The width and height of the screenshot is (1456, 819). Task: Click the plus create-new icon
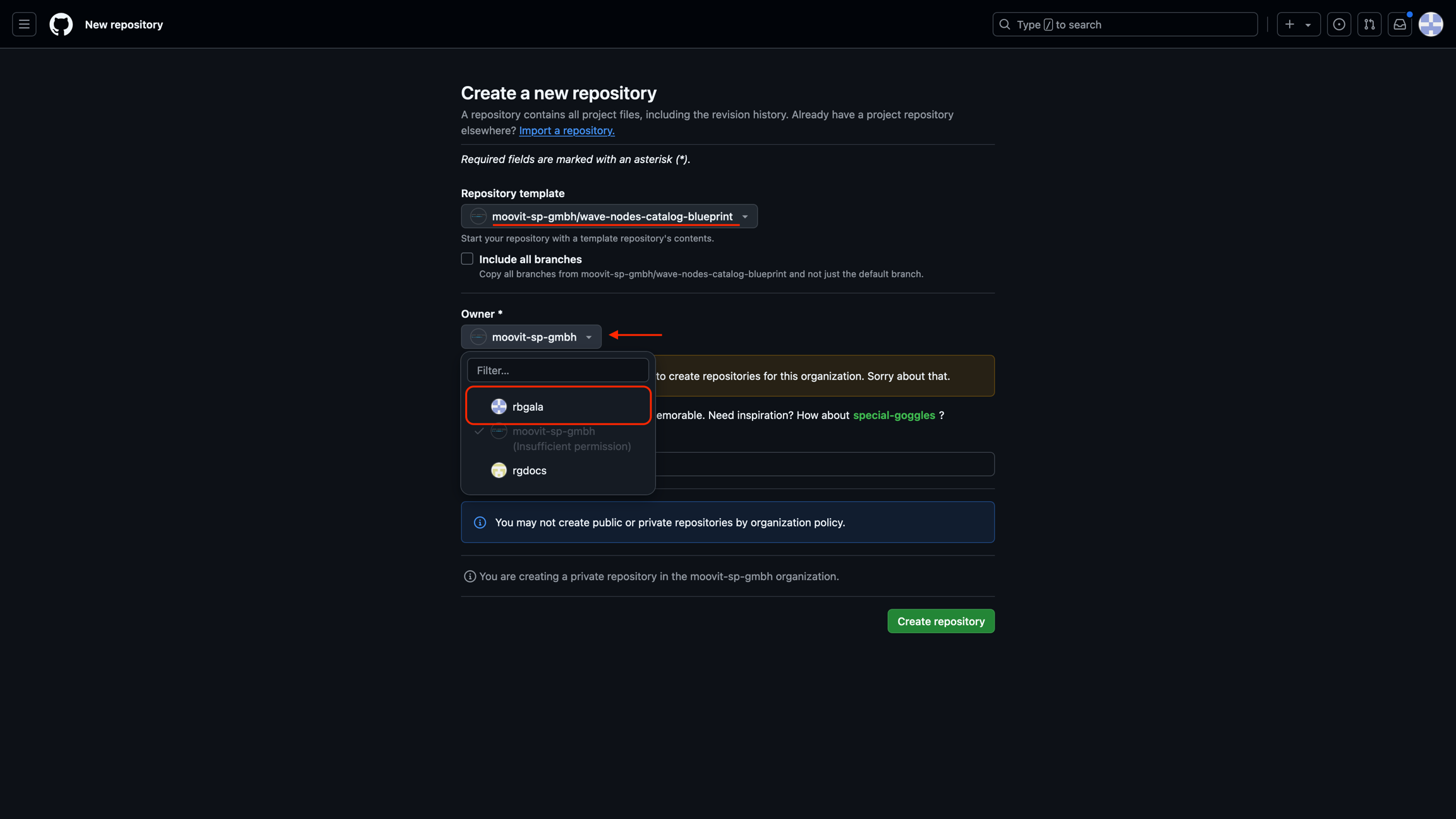[1289, 25]
